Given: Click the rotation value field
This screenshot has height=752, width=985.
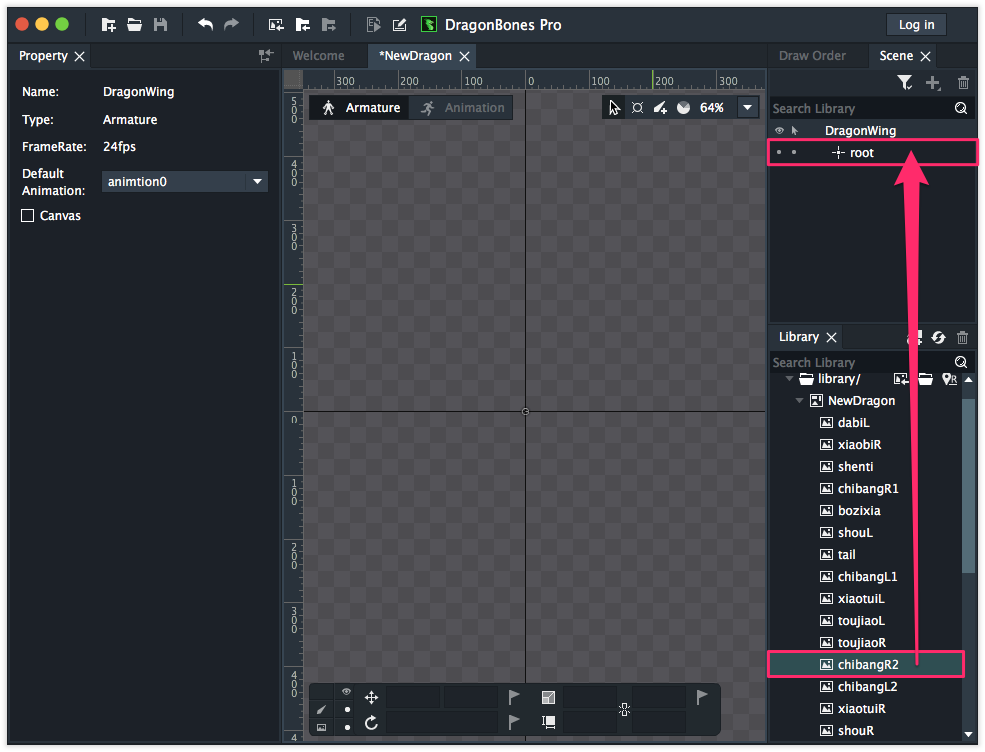Looking at the screenshot, I should coord(441,722).
